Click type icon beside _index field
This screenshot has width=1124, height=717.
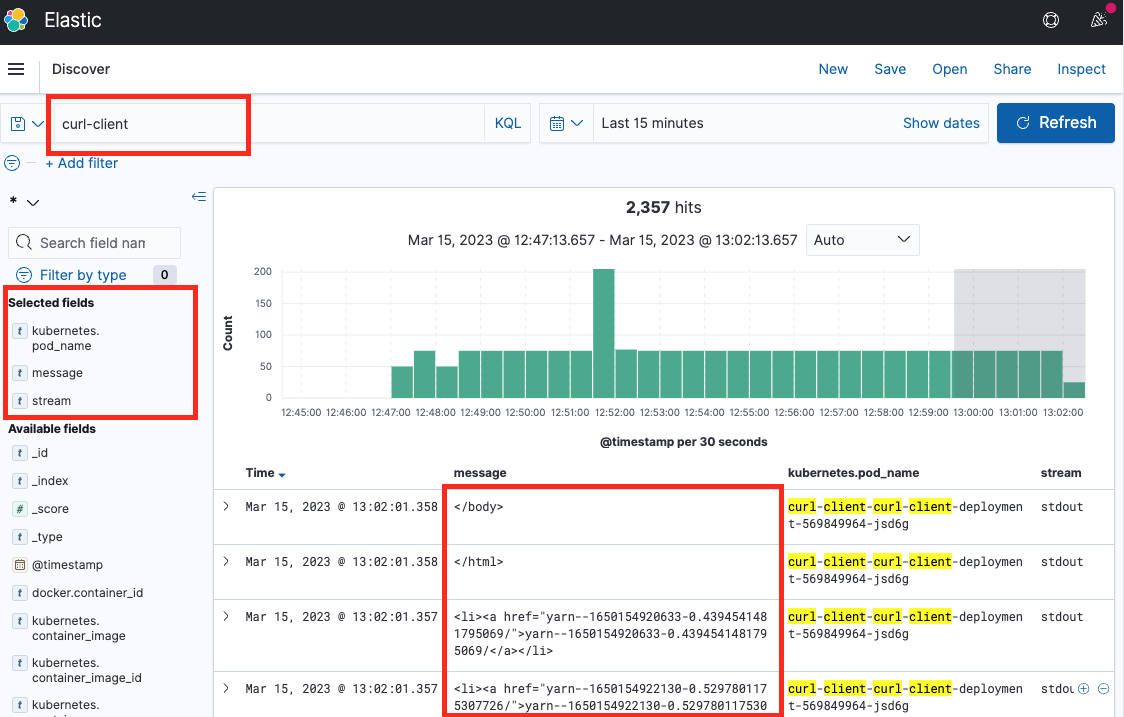(19, 481)
